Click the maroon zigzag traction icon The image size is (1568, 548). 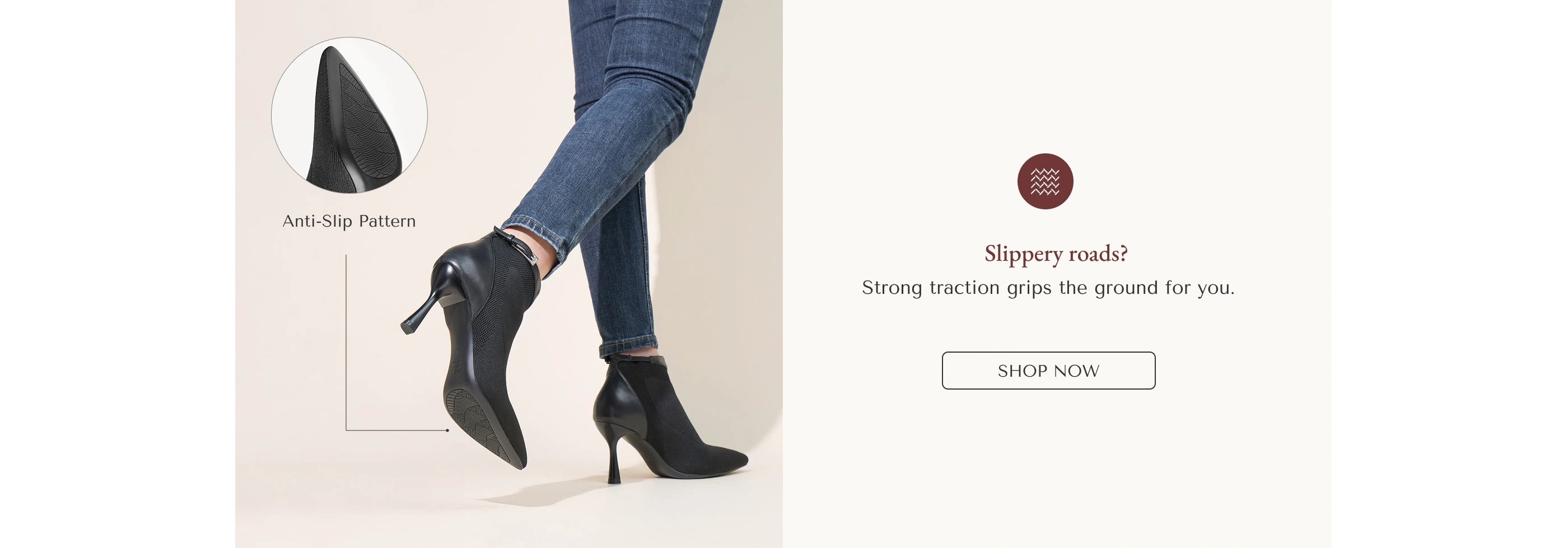(x=1045, y=181)
